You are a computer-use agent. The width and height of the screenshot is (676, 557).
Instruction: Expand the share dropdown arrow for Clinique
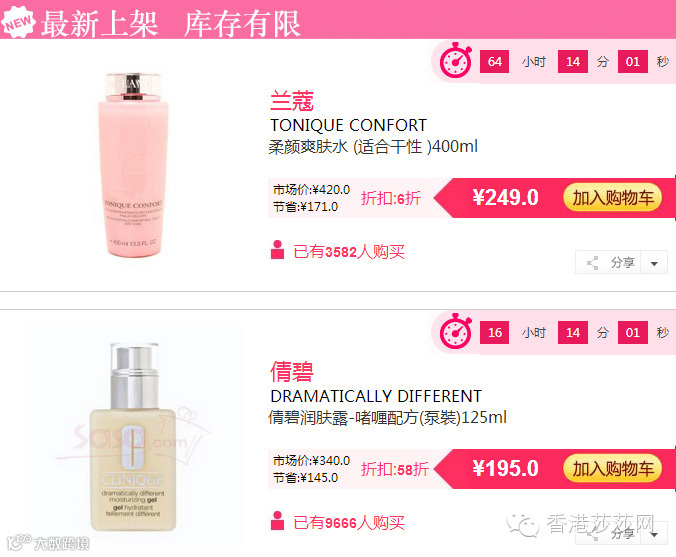coord(654,535)
